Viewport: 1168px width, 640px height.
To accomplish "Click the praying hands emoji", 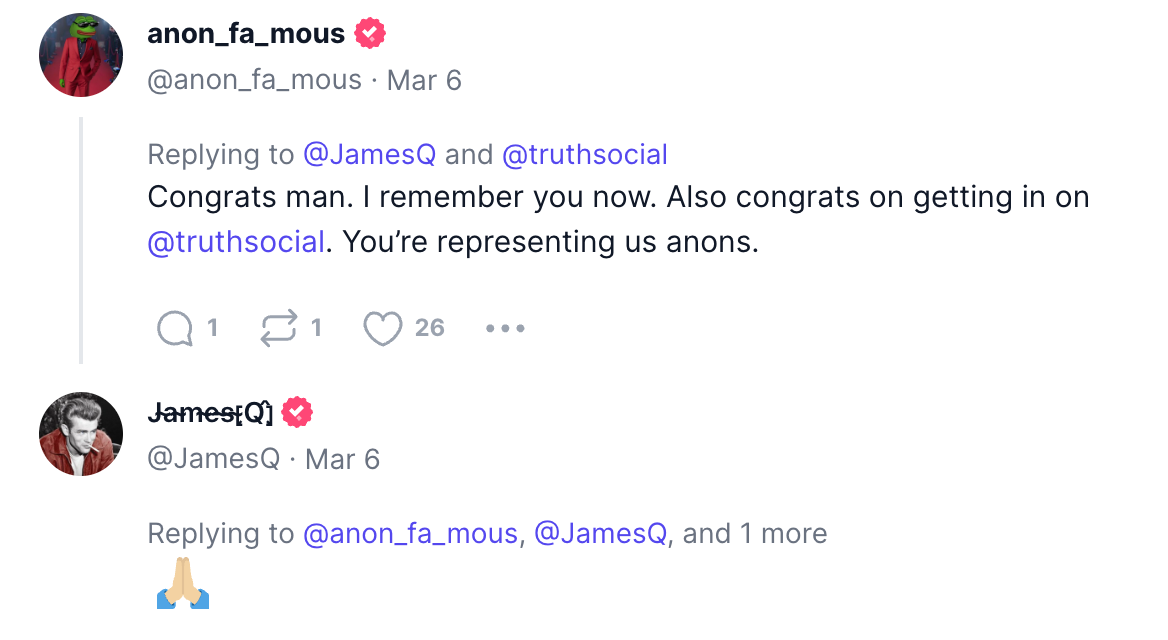I will [183, 584].
